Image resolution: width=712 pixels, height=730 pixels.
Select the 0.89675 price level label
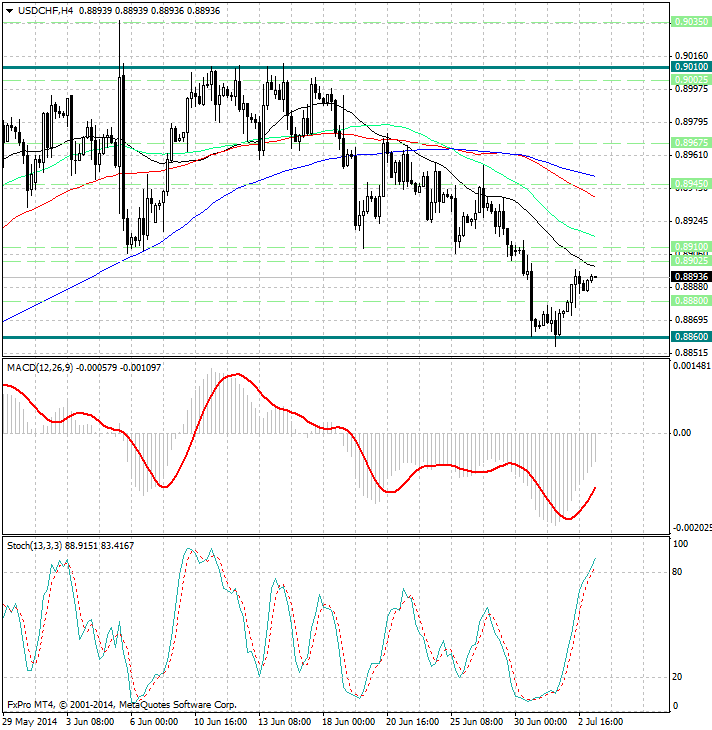[x=691, y=142]
